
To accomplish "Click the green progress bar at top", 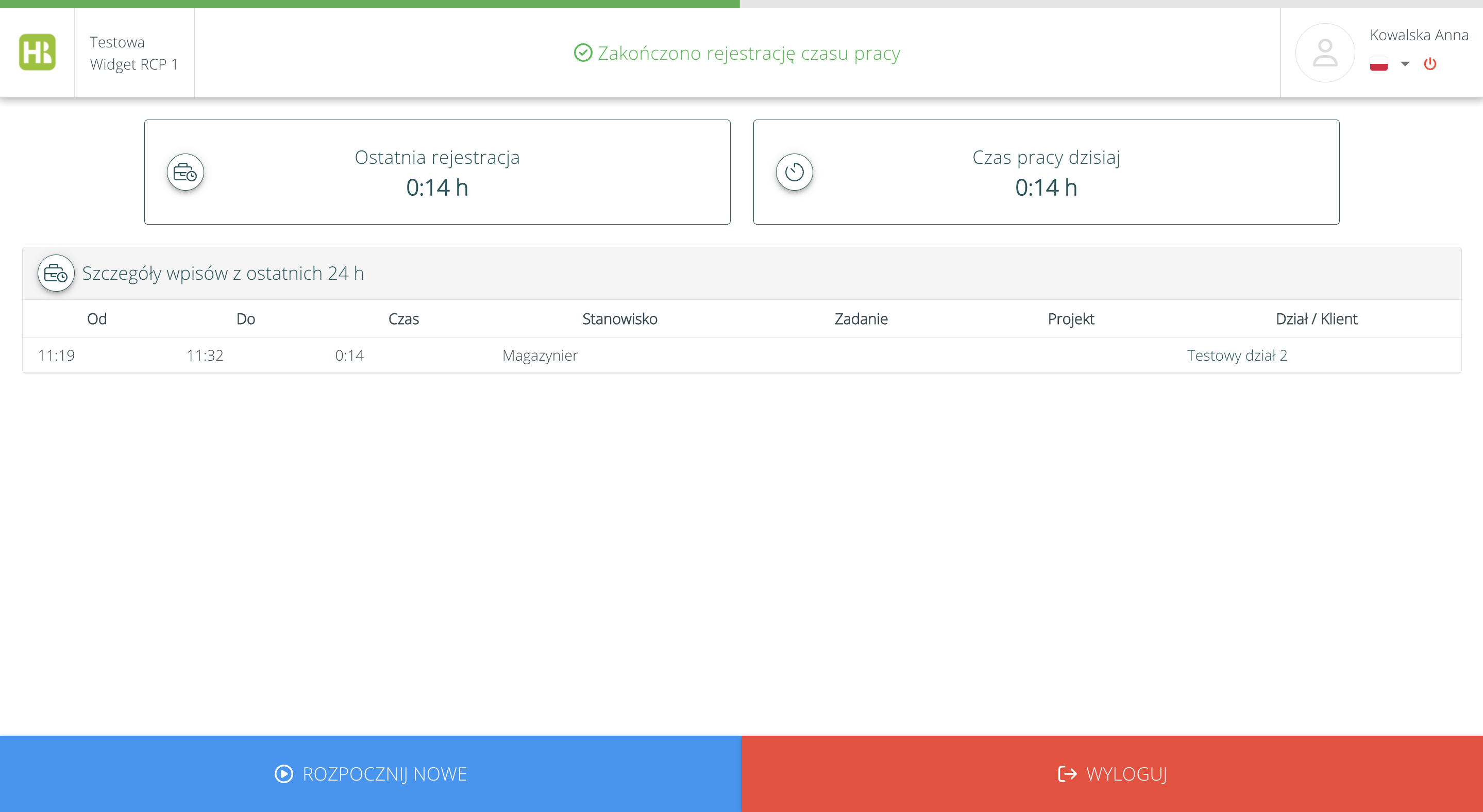I will 369,4.
